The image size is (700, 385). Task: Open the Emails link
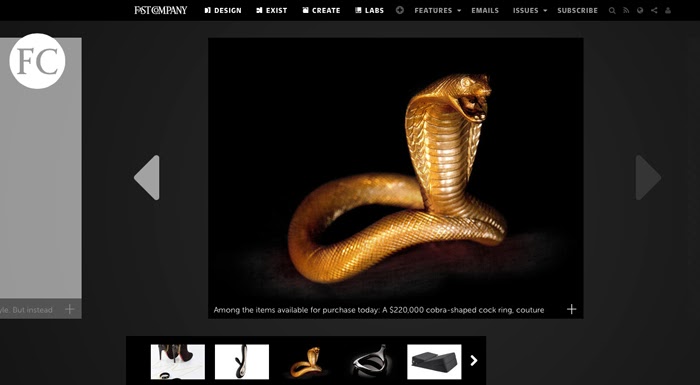[x=485, y=11]
